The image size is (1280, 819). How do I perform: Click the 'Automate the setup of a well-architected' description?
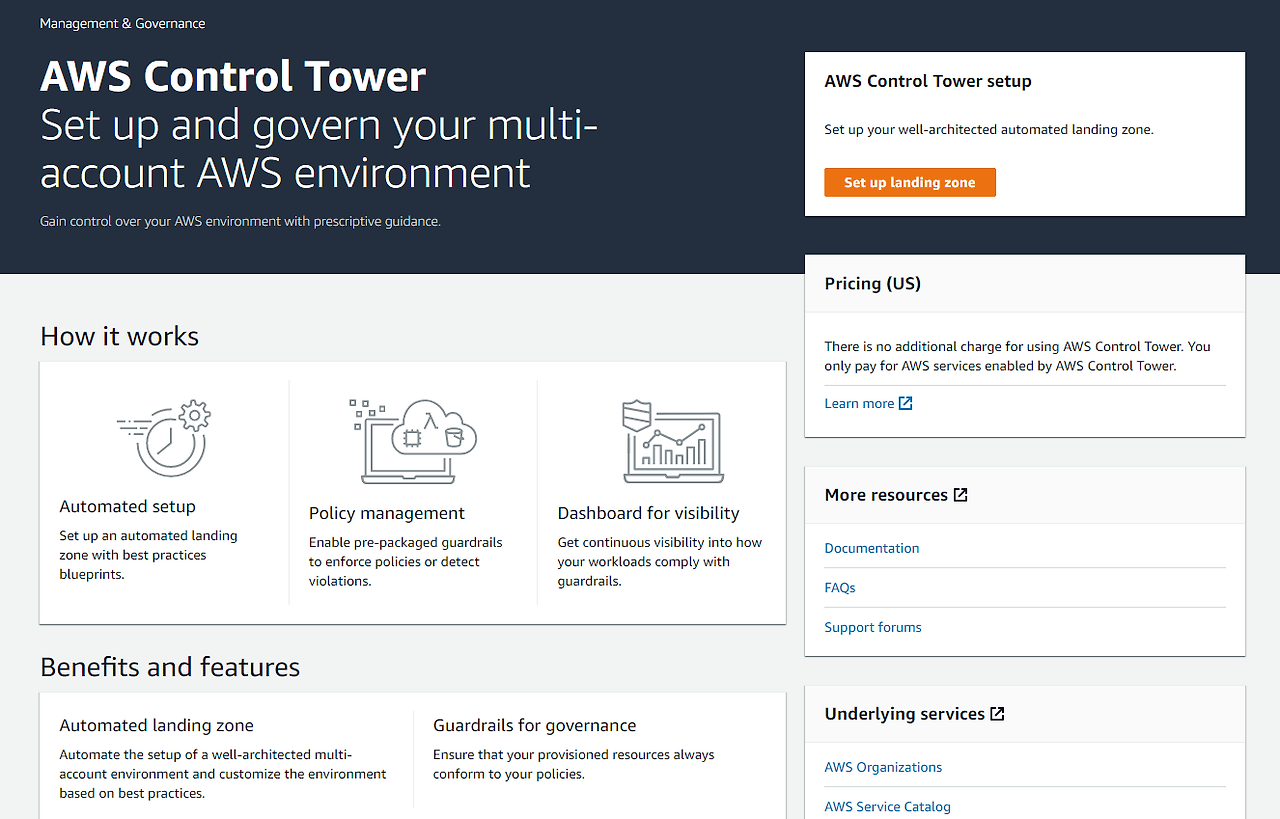pos(223,774)
